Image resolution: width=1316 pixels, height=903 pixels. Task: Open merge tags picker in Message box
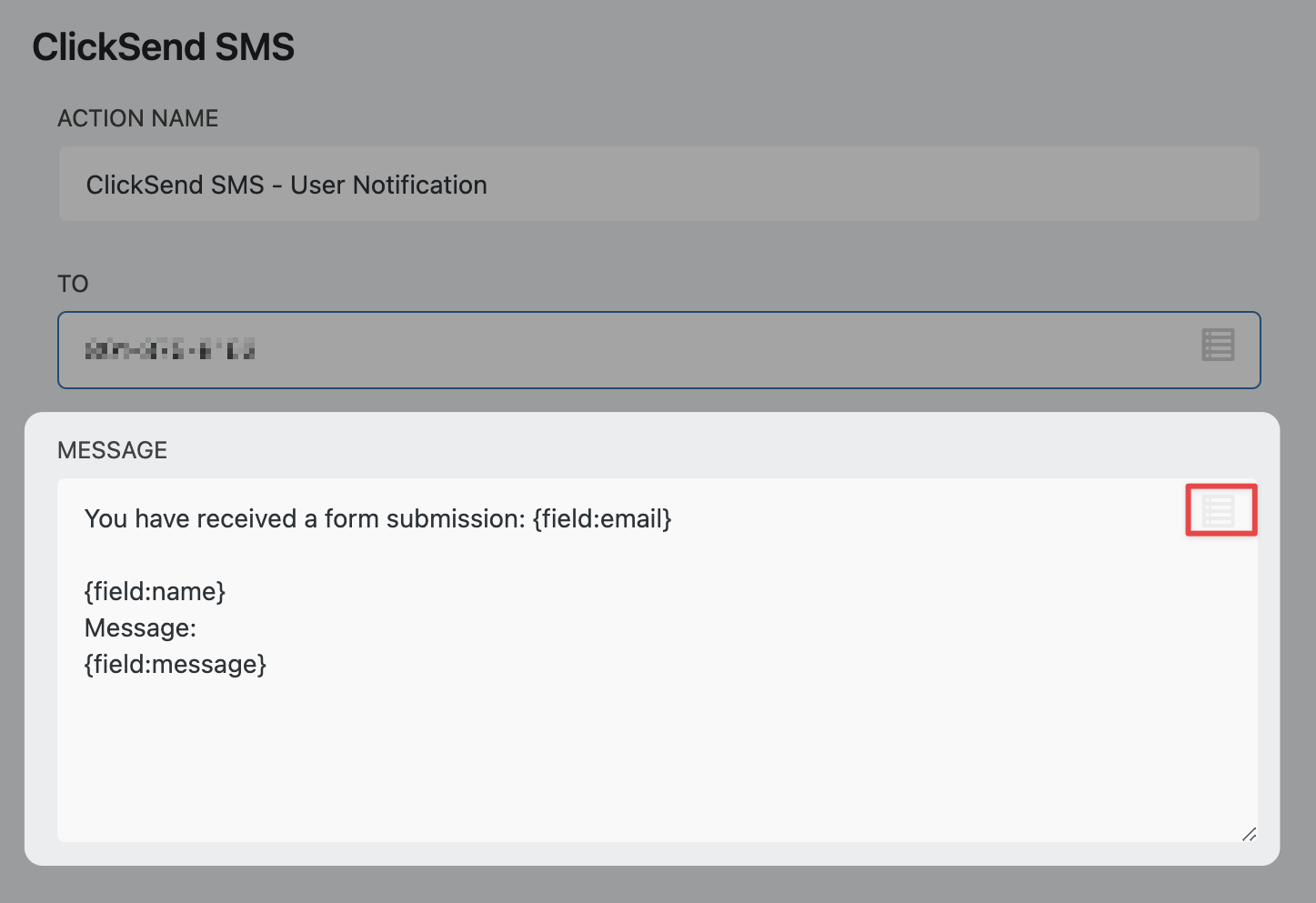[x=1219, y=510]
